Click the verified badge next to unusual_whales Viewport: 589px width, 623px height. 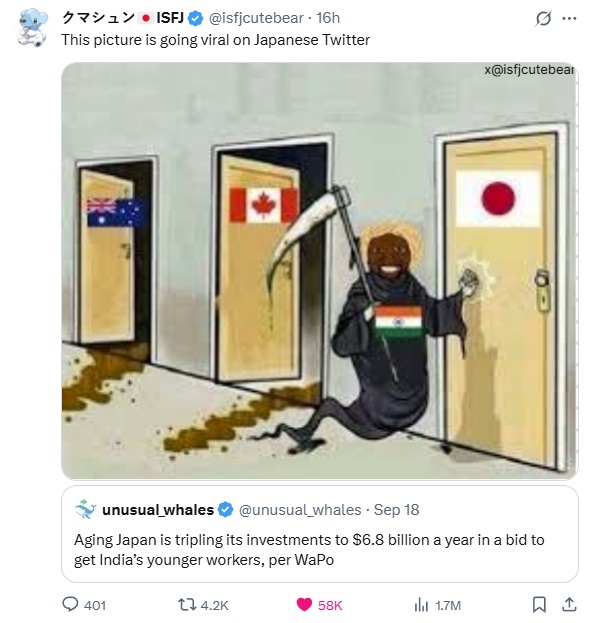(226, 510)
